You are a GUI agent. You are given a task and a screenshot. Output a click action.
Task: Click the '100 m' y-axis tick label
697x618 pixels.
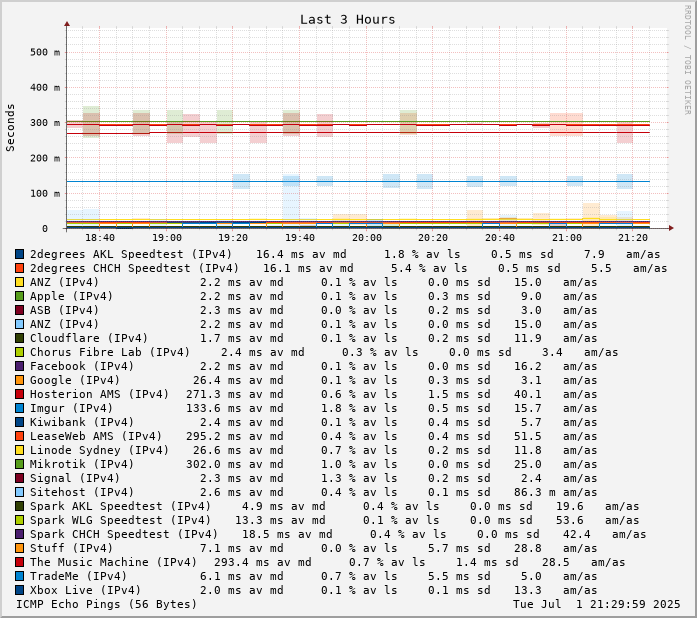point(45,193)
